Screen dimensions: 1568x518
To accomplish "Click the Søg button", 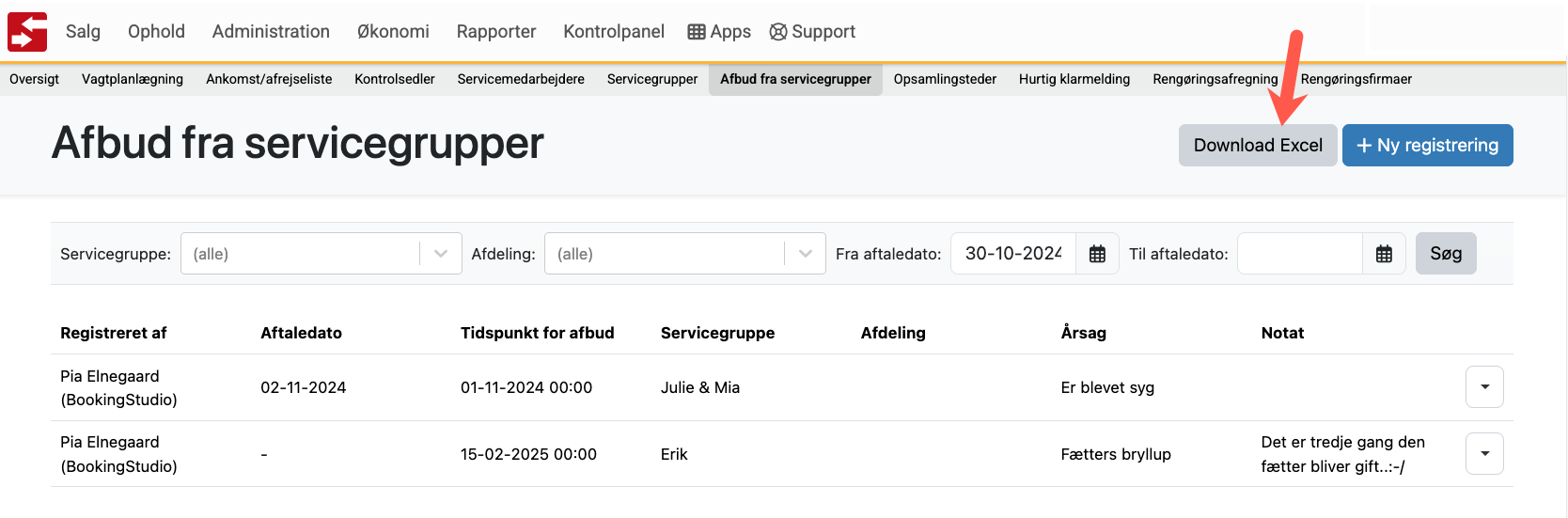I will pyautogui.click(x=1446, y=254).
